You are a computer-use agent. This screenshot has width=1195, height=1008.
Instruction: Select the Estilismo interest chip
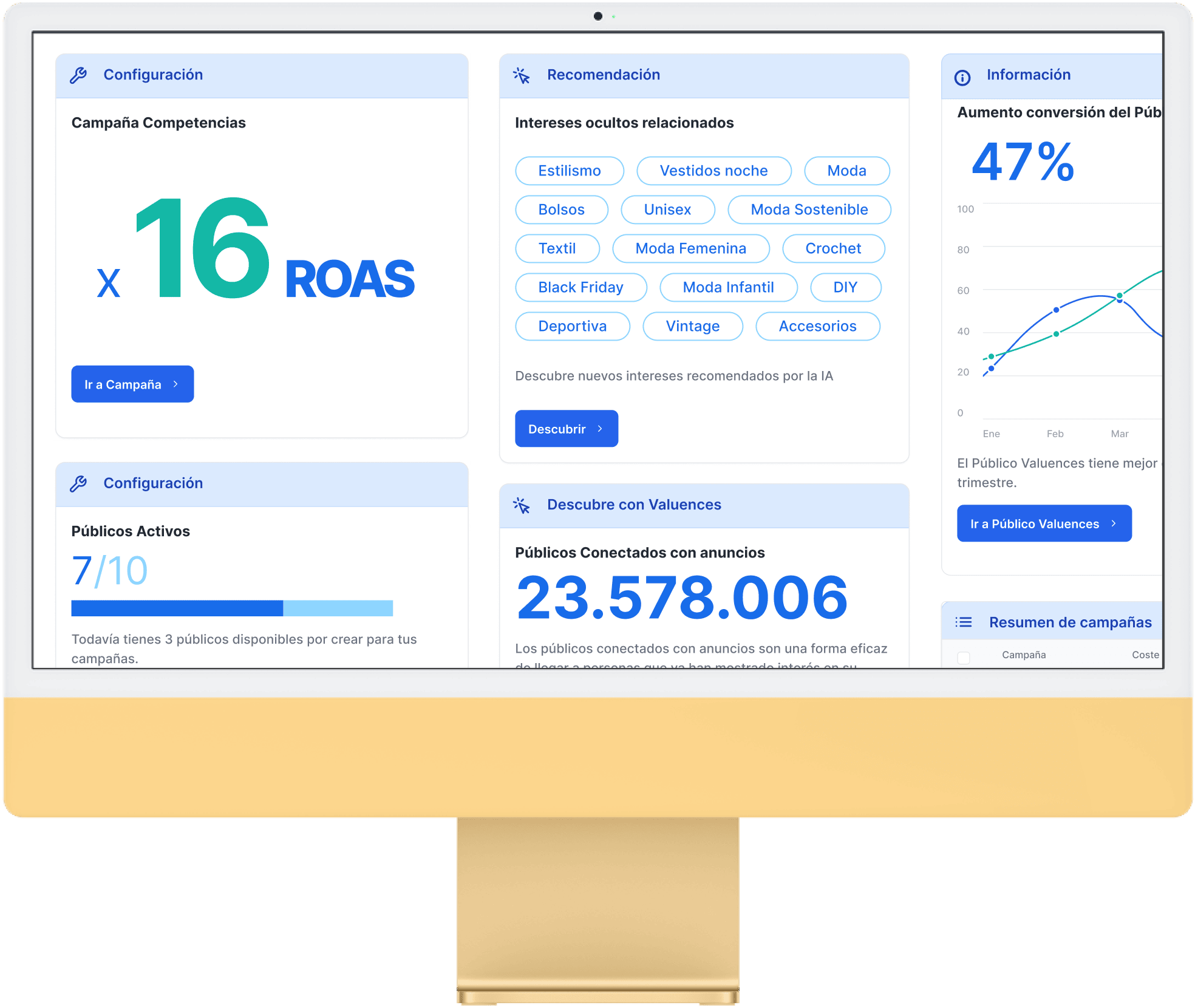click(x=569, y=171)
